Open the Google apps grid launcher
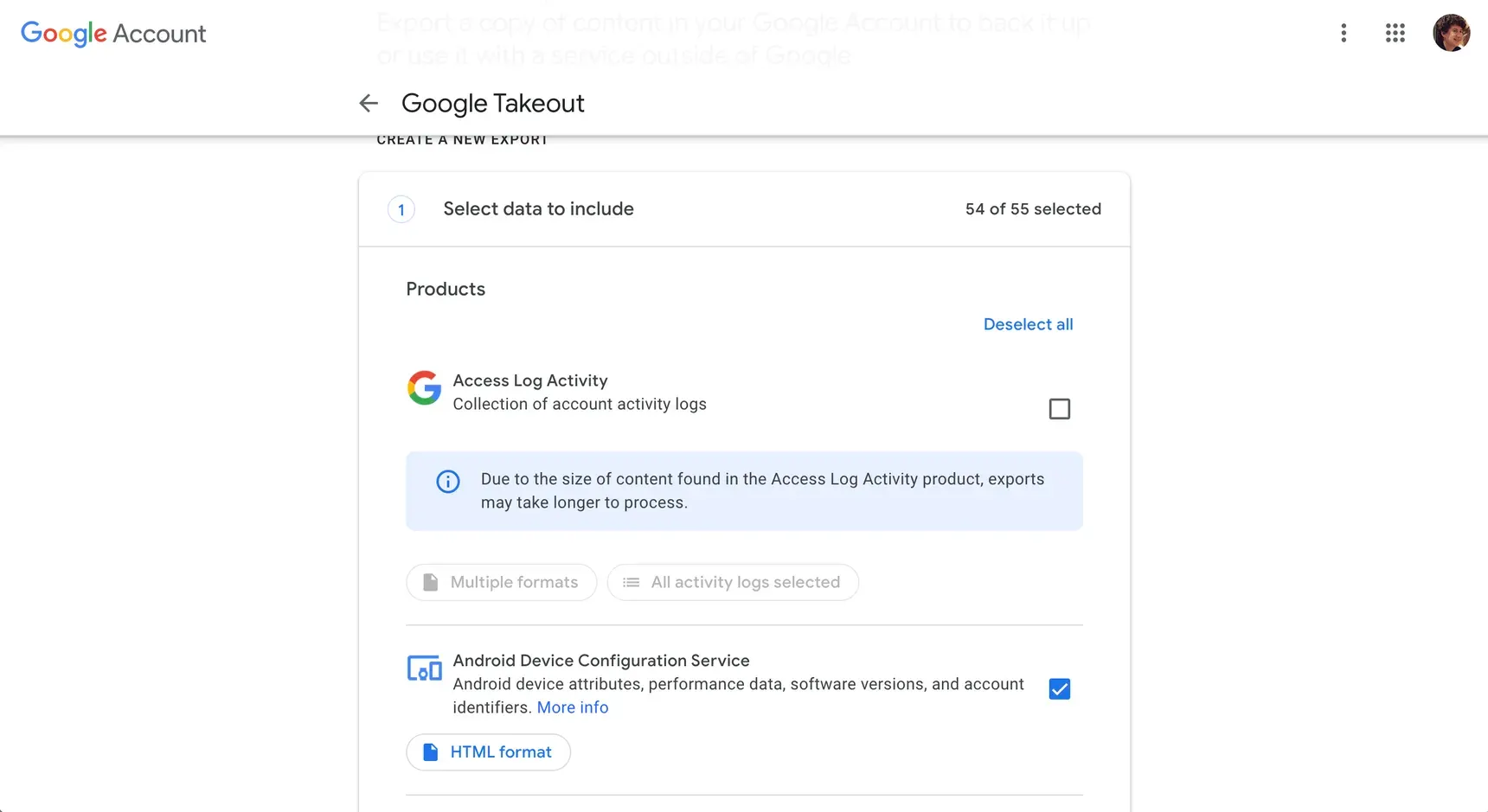 [1395, 33]
